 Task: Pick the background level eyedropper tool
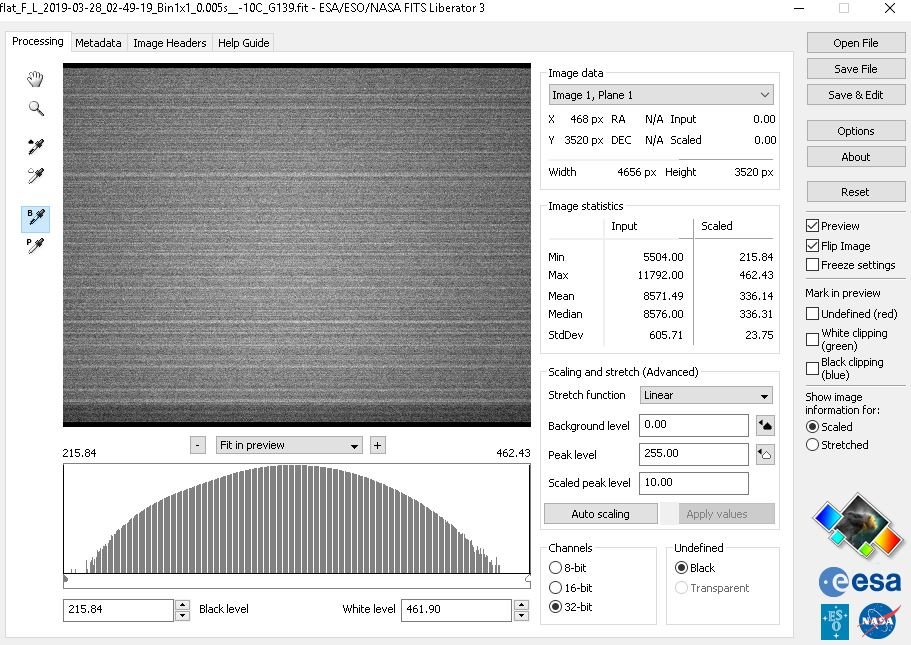pyautogui.click(x=35, y=146)
